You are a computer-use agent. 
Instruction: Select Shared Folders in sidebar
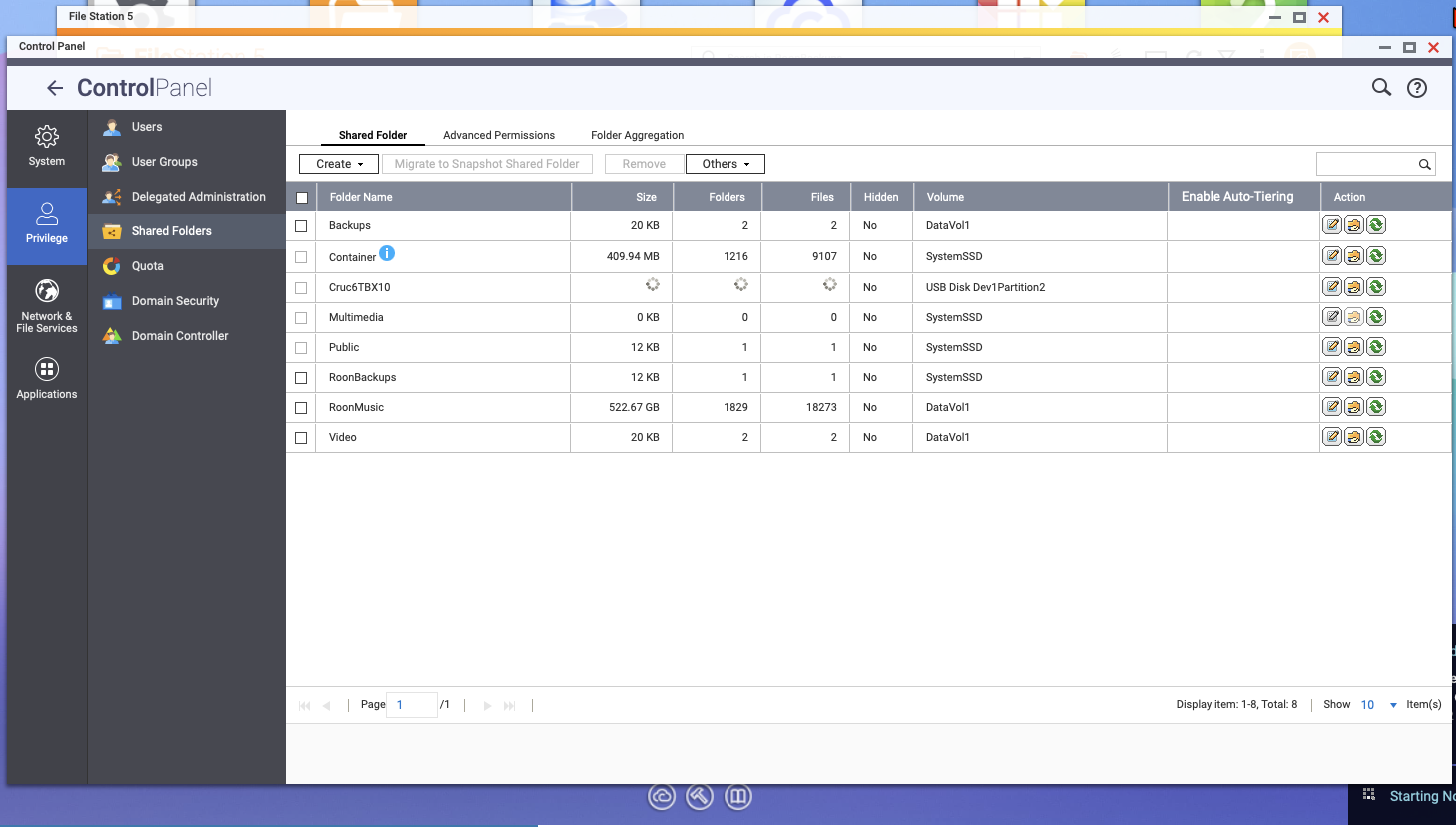pyautogui.click(x=187, y=231)
